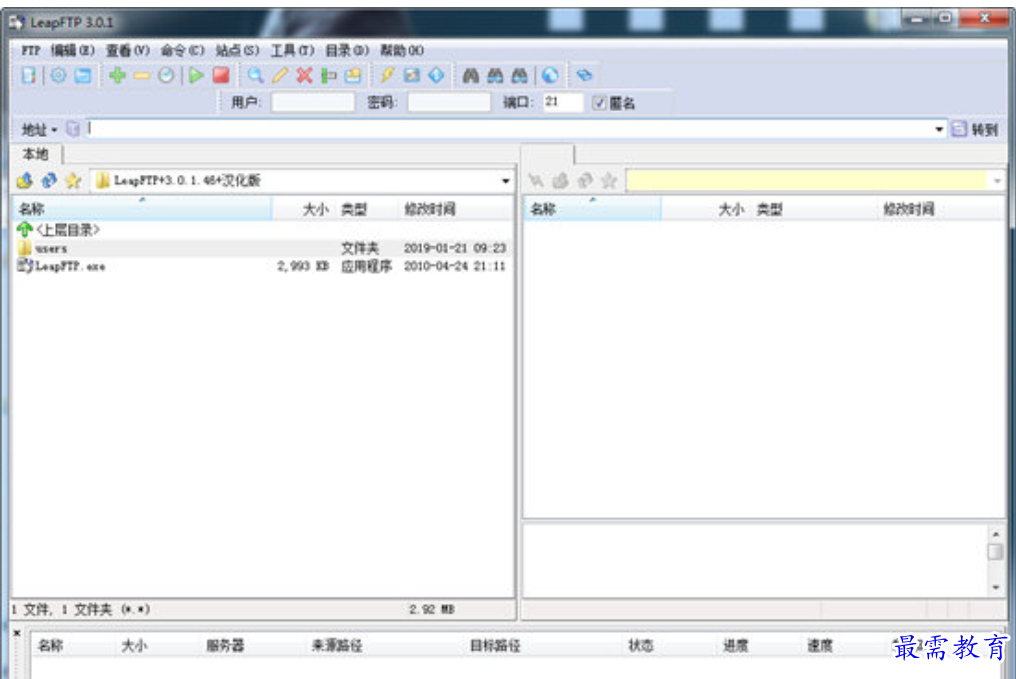
Task: Click the second binoculars icon
Action: click(x=496, y=75)
